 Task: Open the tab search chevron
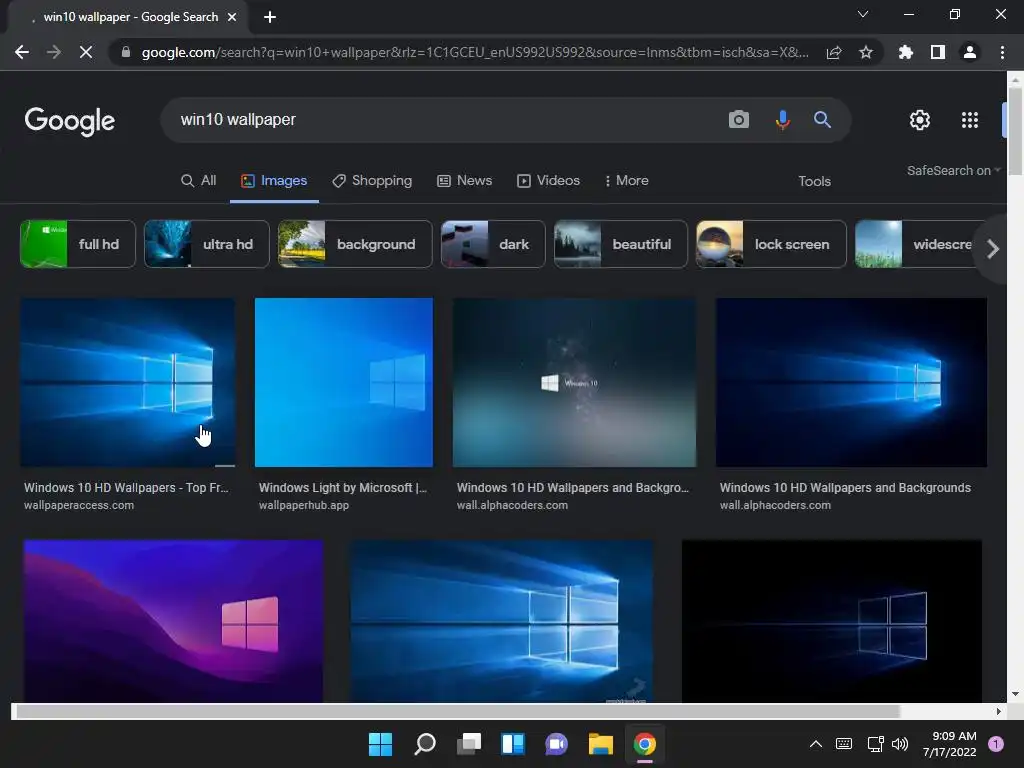point(863,14)
